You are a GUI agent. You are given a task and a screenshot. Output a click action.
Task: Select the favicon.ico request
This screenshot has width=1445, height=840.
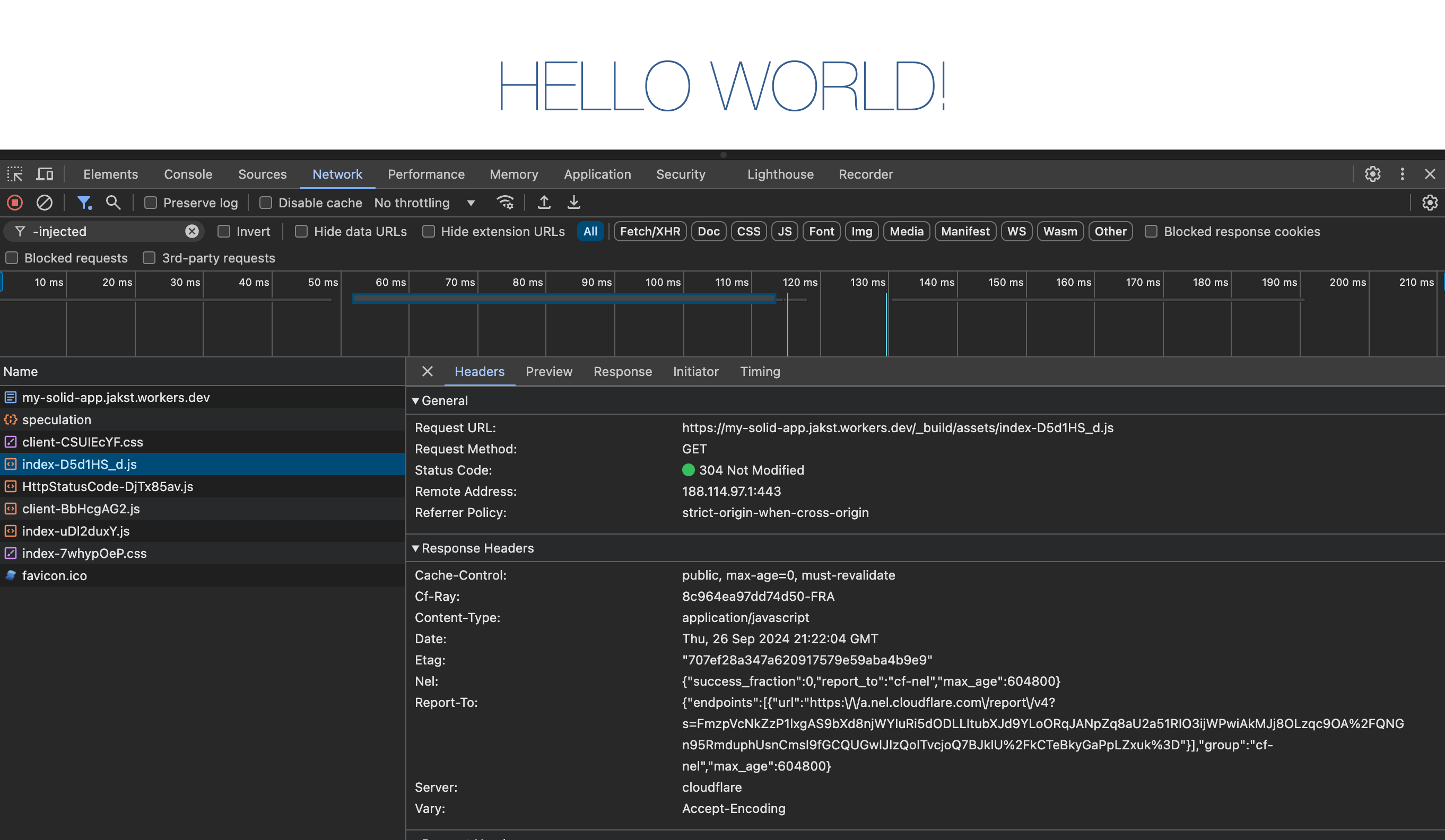click(55, 575)
